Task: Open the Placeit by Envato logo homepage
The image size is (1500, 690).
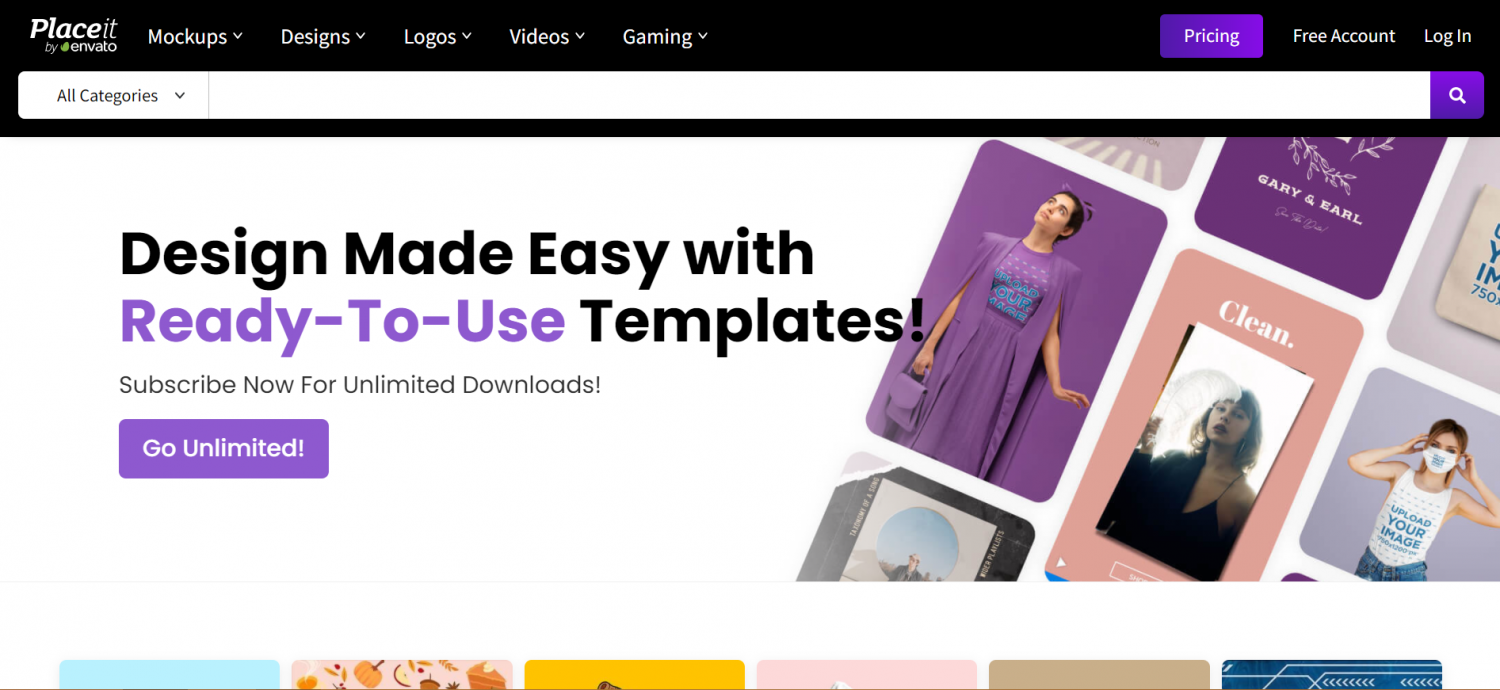Action: click(74, 36)
